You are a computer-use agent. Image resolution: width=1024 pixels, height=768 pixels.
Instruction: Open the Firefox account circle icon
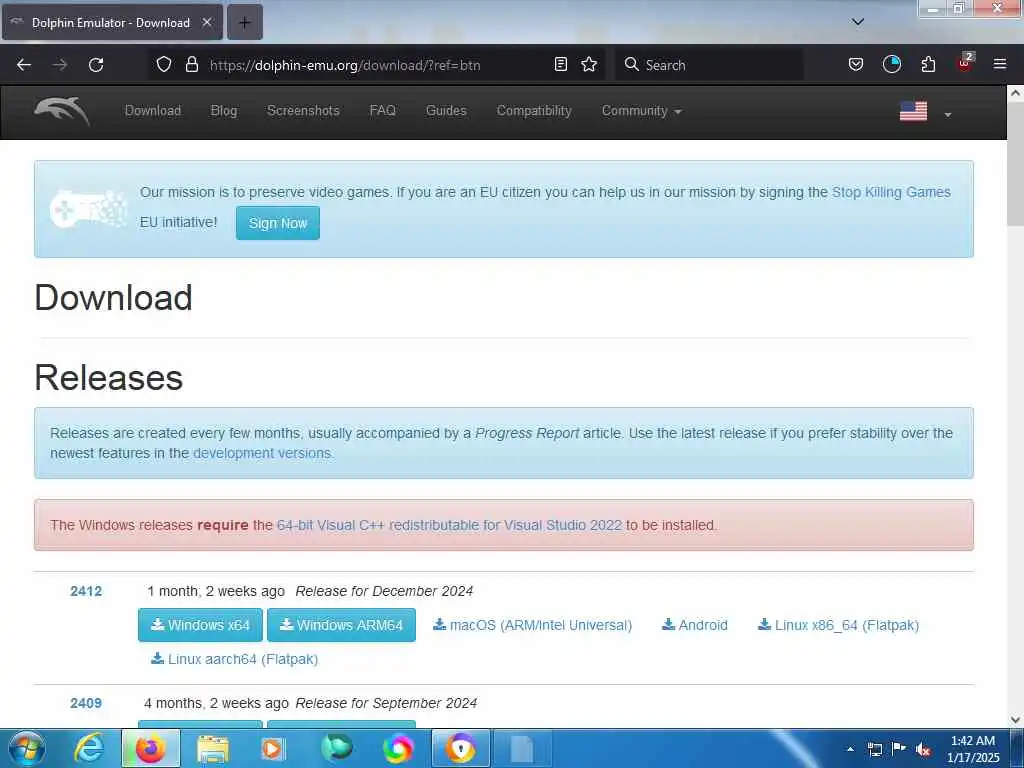[x=891, y=64]
